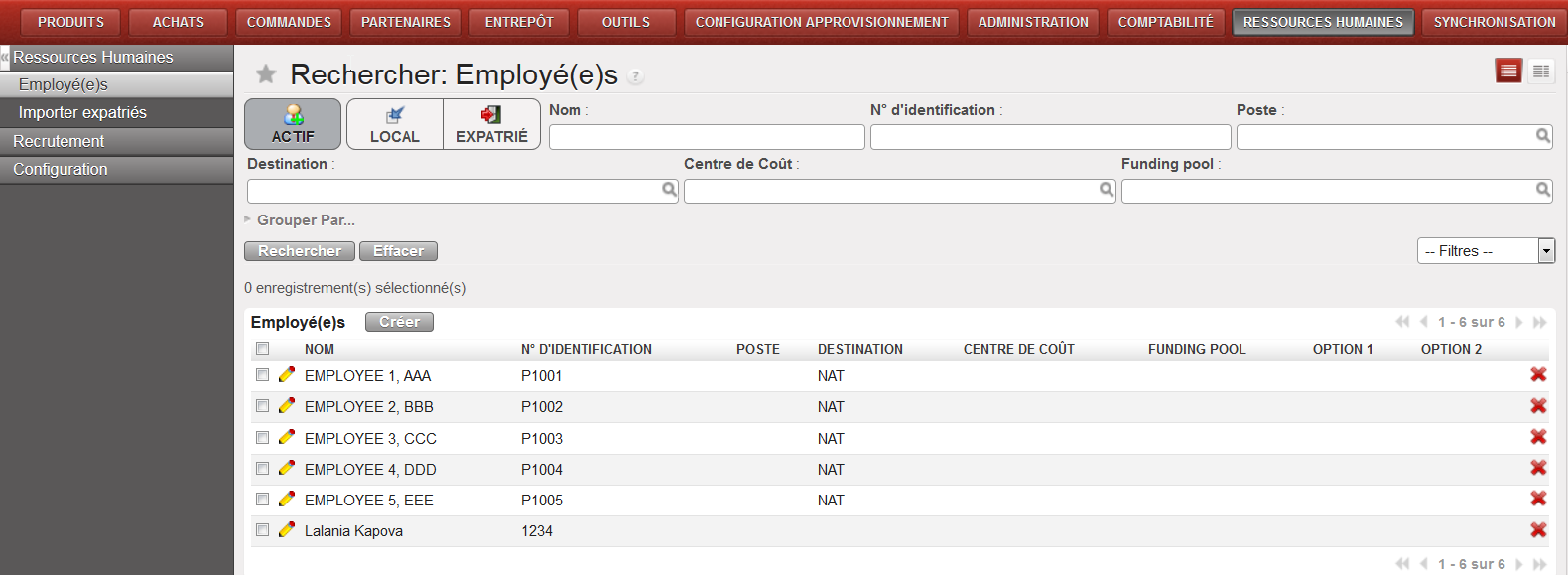The image size is (1568, 575).
Task: Enable the EXPATRIÉ filter
Action: point(491,124)
